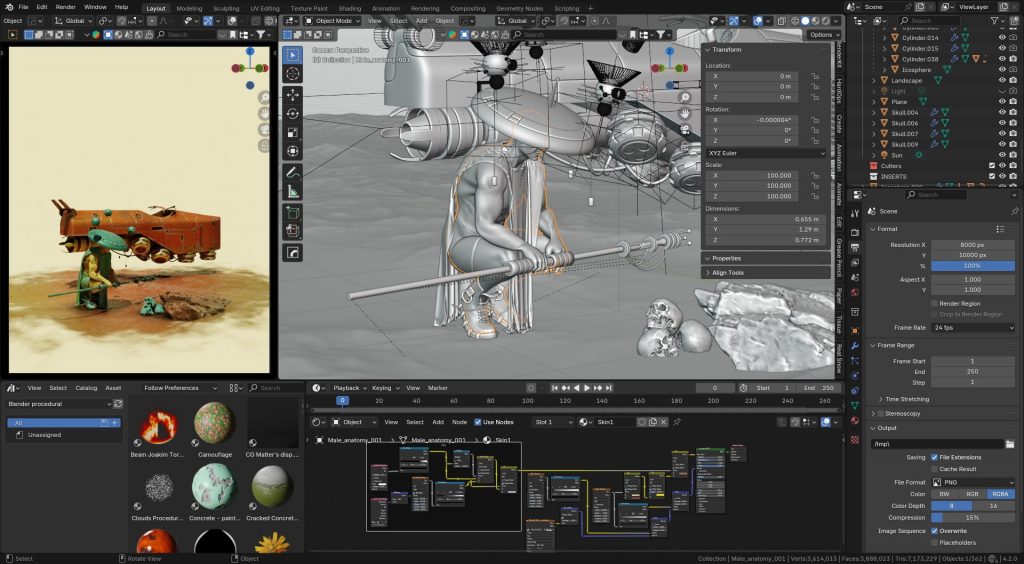Activate the 3D Cursor tool
Viewport: 1024px width, 564px height.
(293, 73)
